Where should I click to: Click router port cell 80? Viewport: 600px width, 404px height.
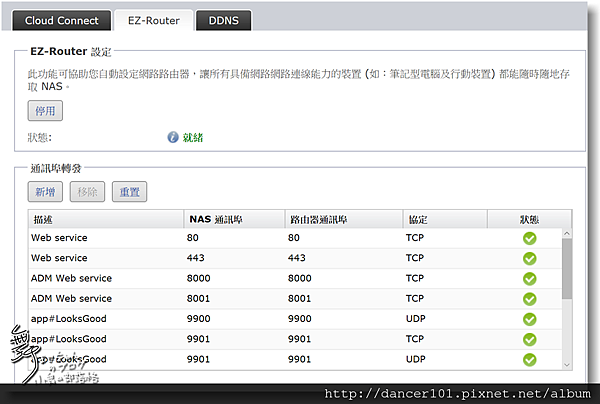tap(293, 238)
